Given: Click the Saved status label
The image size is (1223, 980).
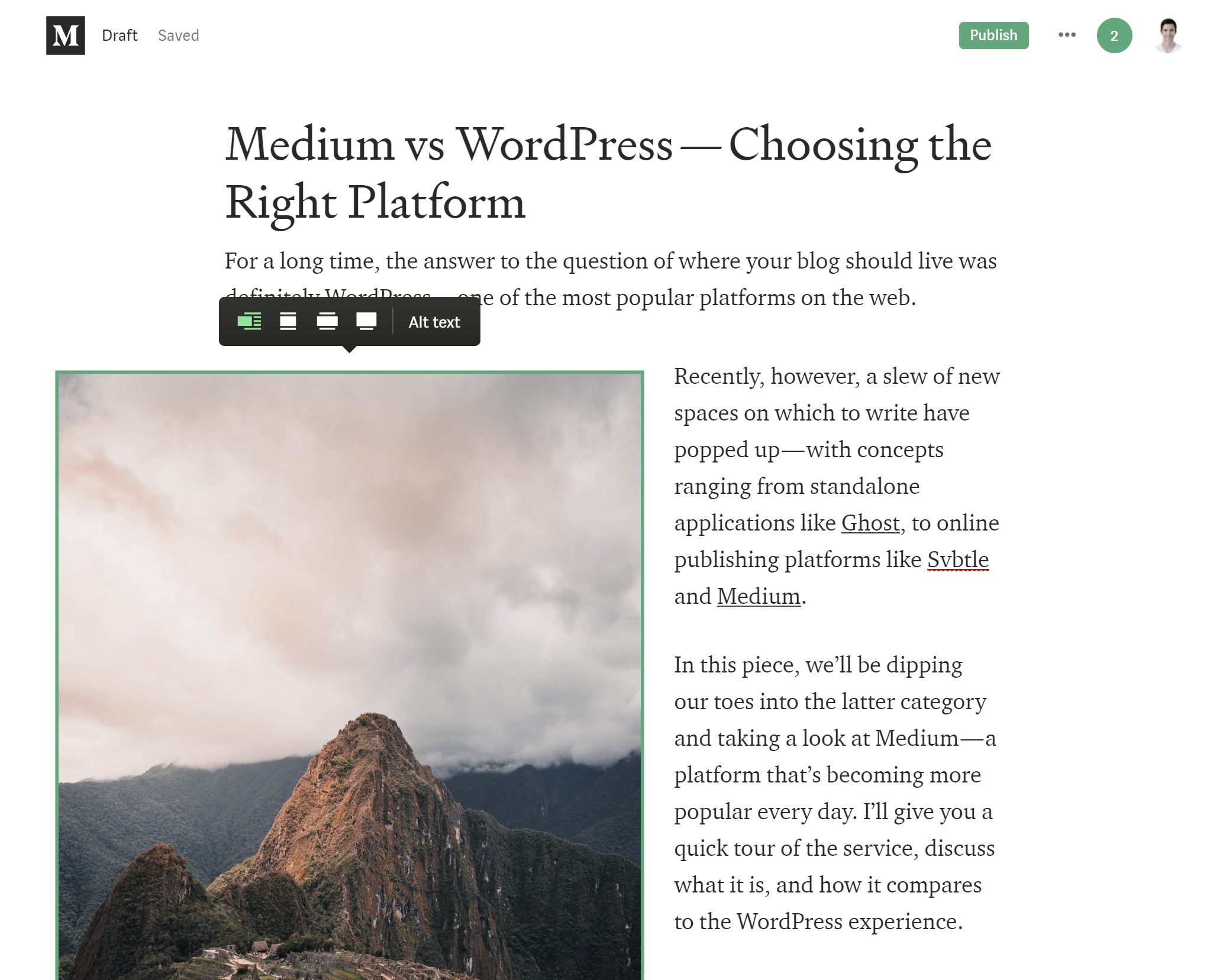Looking at the screenshot, I should [178, 35].
